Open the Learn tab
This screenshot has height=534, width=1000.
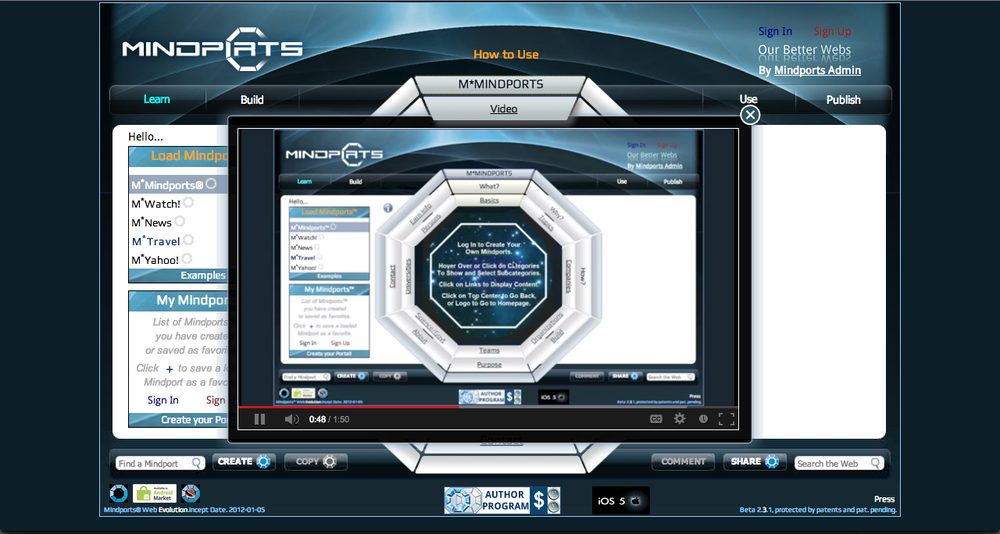157,100
